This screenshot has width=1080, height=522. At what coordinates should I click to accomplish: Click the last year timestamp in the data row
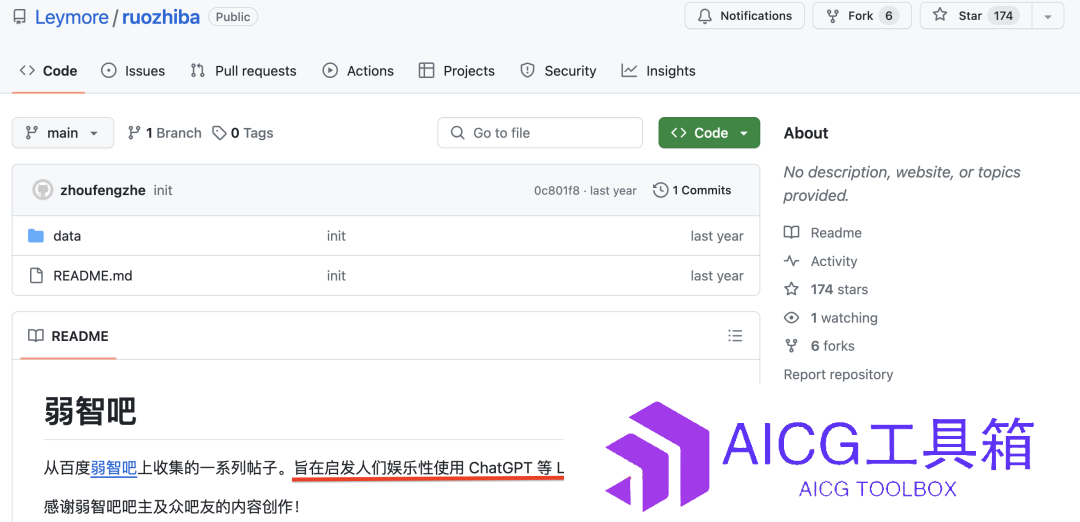[717, 236]
